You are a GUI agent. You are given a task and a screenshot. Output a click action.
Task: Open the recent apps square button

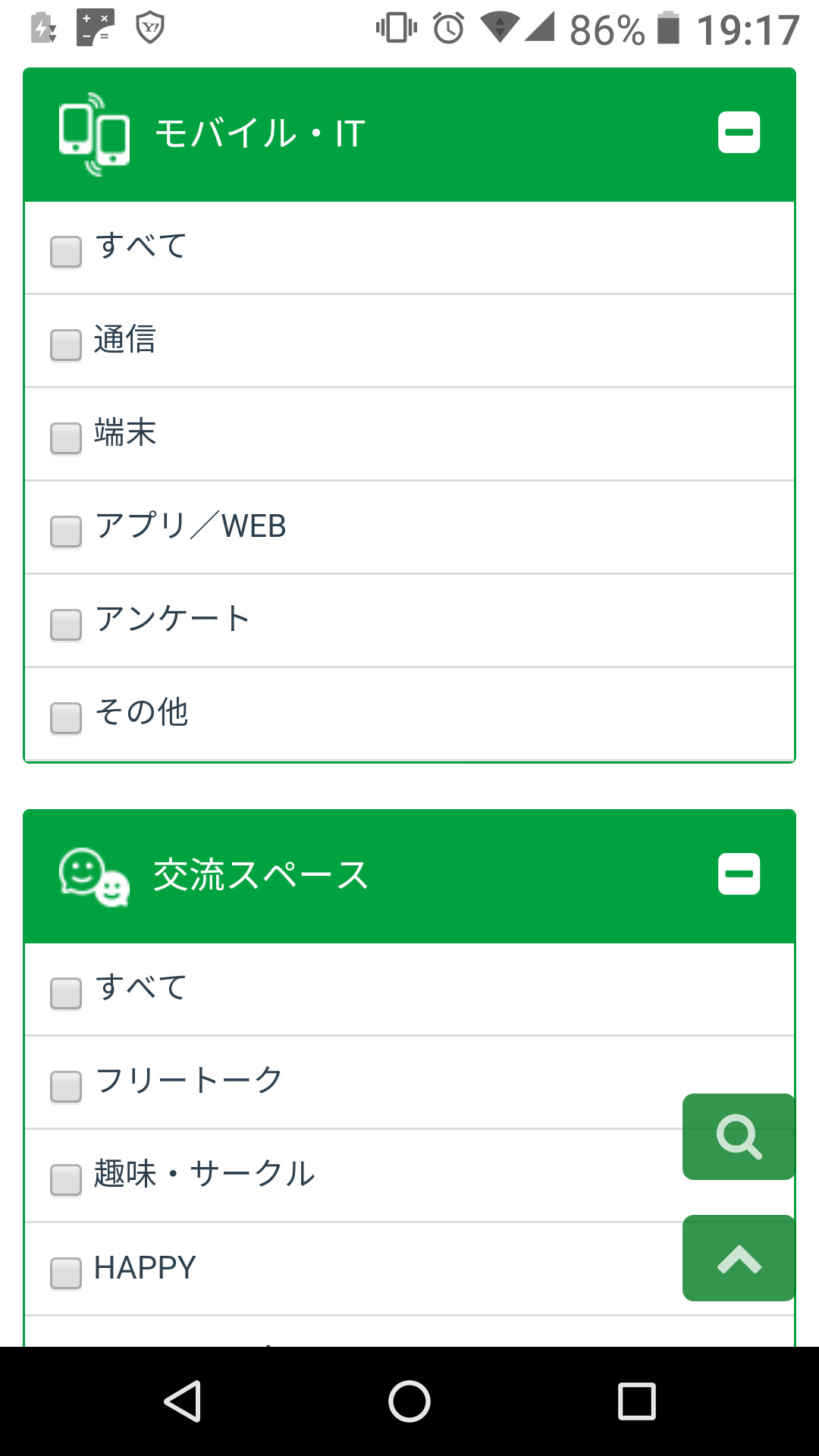point(636,1401)
